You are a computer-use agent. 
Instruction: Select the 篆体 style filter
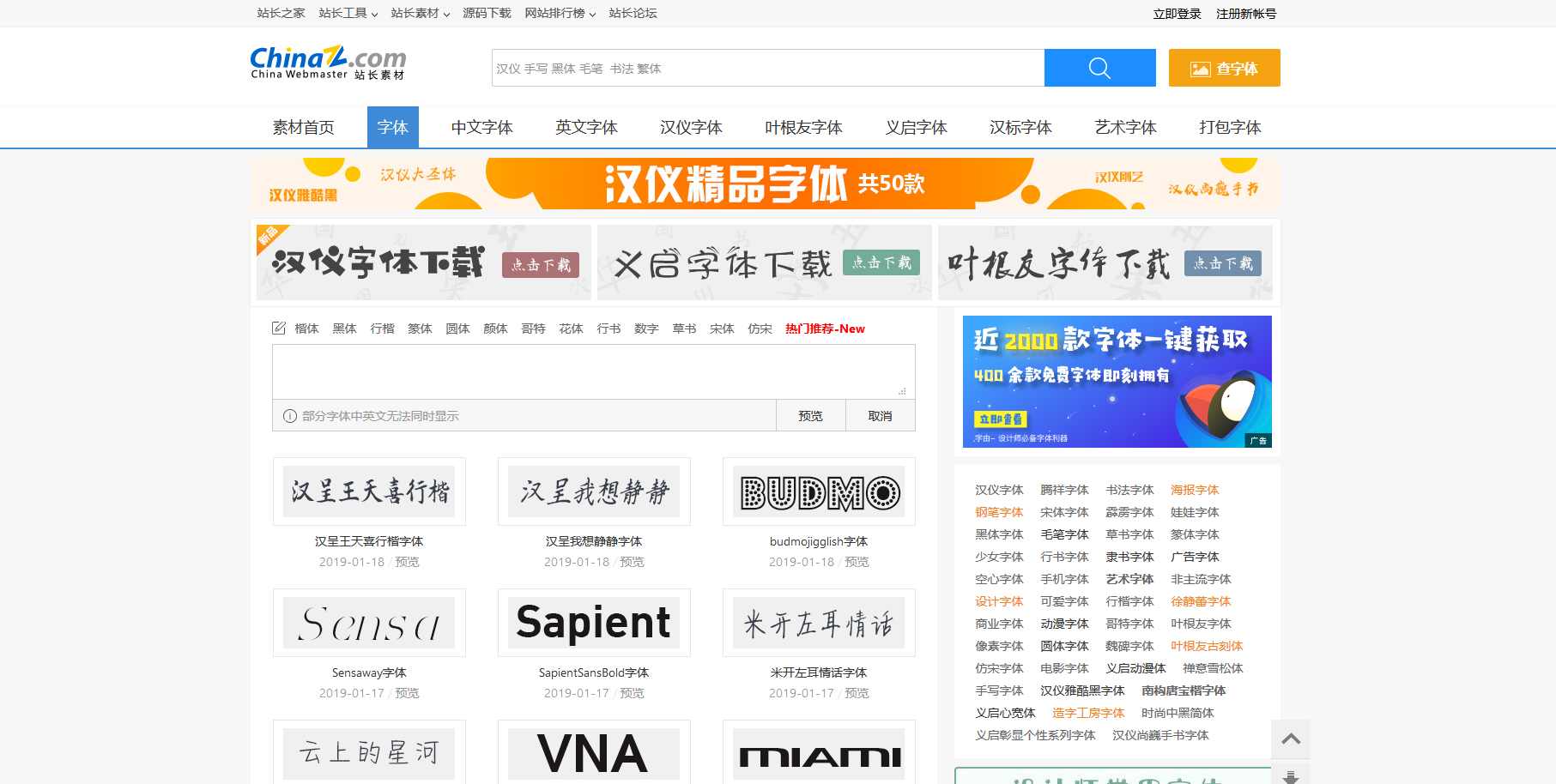[x=420, y=329]
